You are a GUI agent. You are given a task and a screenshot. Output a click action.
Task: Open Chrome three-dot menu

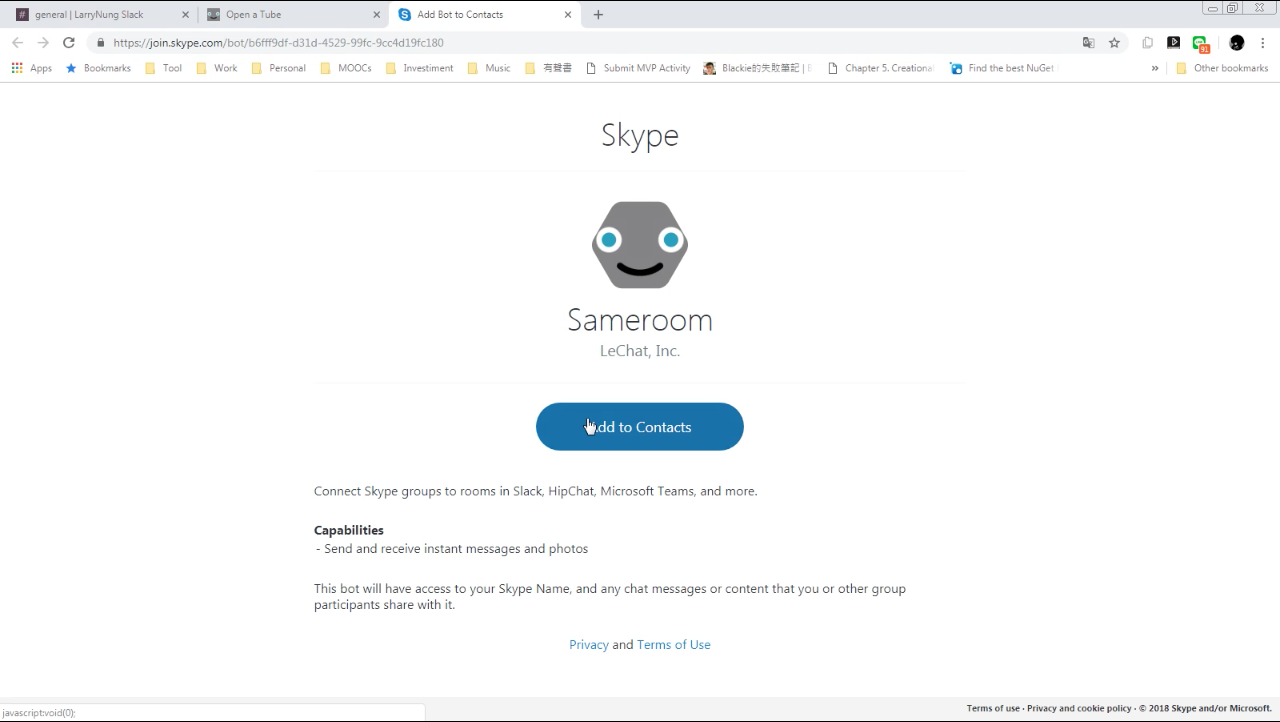pyautogui.click(x=1264, y=43)
